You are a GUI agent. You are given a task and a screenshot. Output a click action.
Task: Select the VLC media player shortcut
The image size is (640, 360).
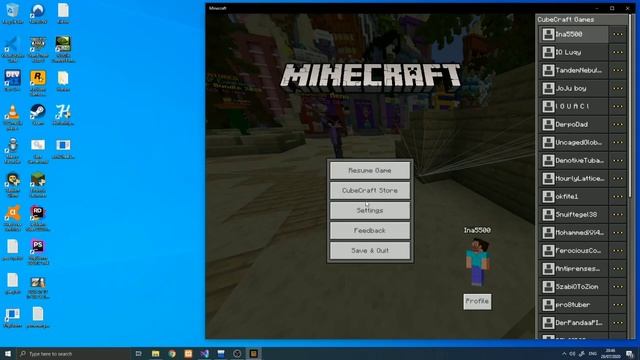(x=13, y=117)
